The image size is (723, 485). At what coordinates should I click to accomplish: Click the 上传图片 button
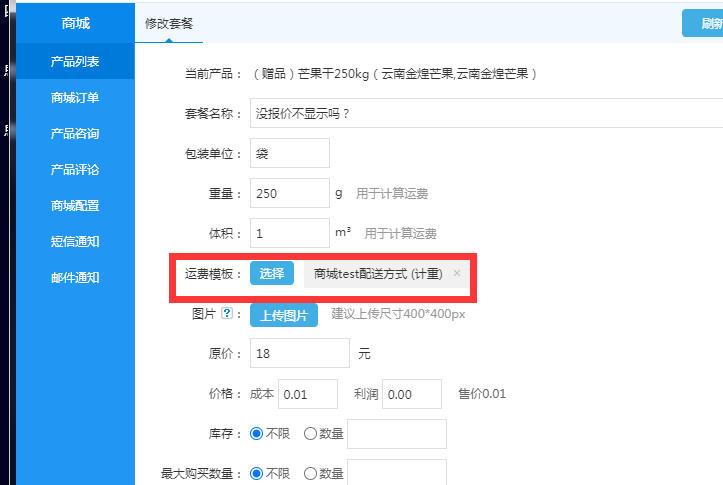coord(284,315)
